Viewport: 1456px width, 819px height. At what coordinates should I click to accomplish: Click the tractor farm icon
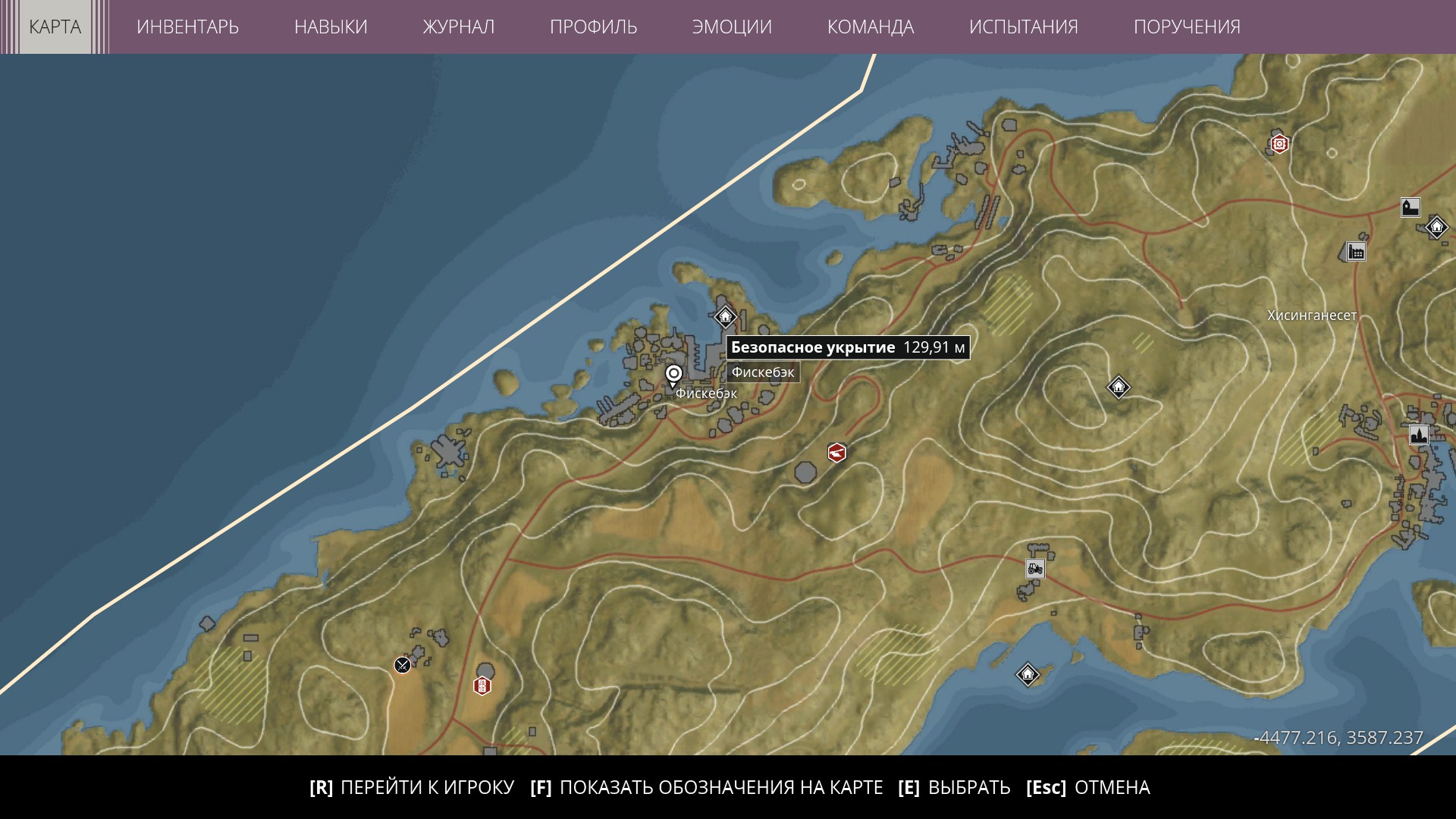tap(1035, 568)
